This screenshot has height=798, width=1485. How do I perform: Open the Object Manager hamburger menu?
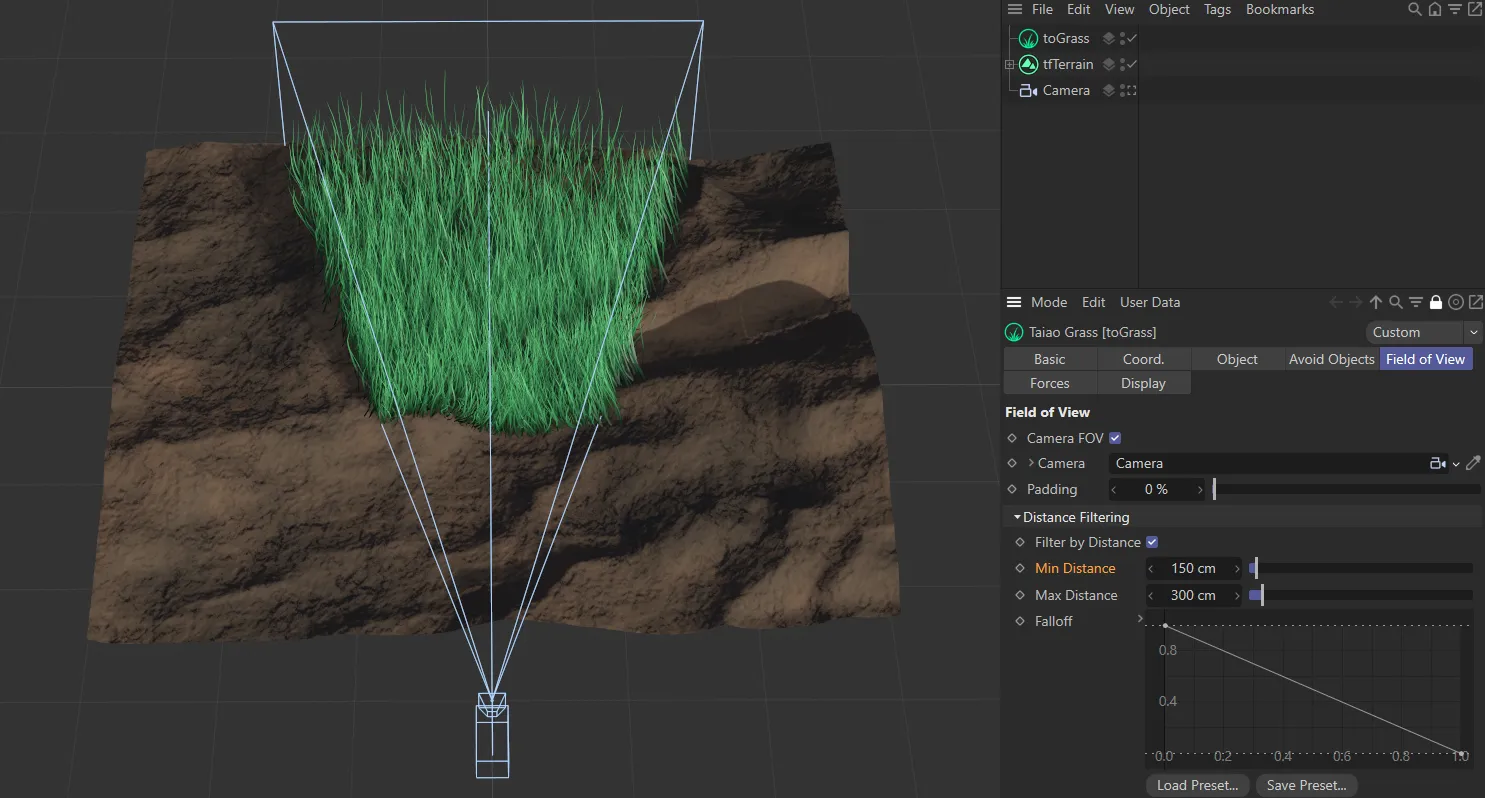(1015, 9)
